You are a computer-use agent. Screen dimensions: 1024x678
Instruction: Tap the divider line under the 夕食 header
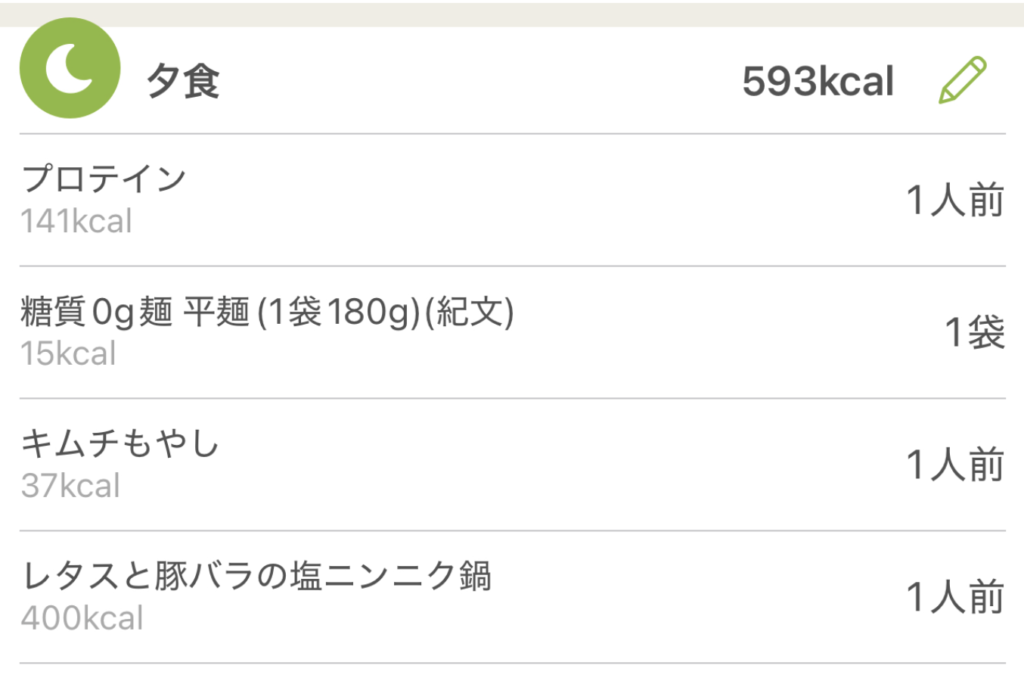[512, 133]
